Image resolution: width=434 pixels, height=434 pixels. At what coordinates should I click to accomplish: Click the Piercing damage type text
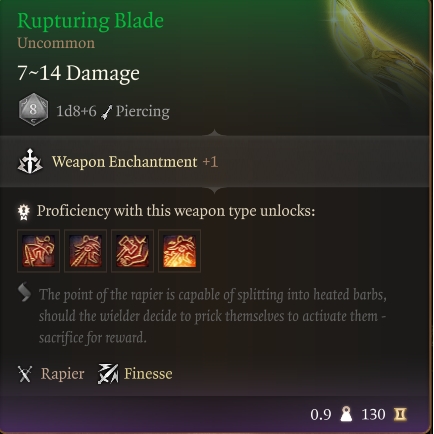coord(143,111)
